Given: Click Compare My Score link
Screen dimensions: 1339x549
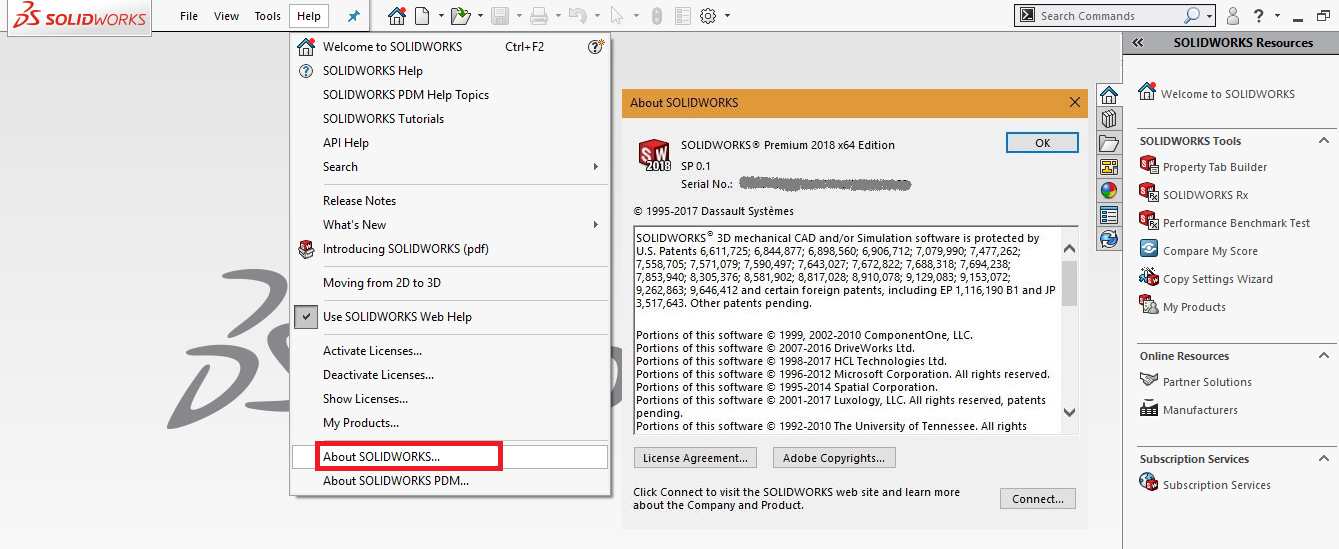Looking at the screenshot, I should (1210, 251).
